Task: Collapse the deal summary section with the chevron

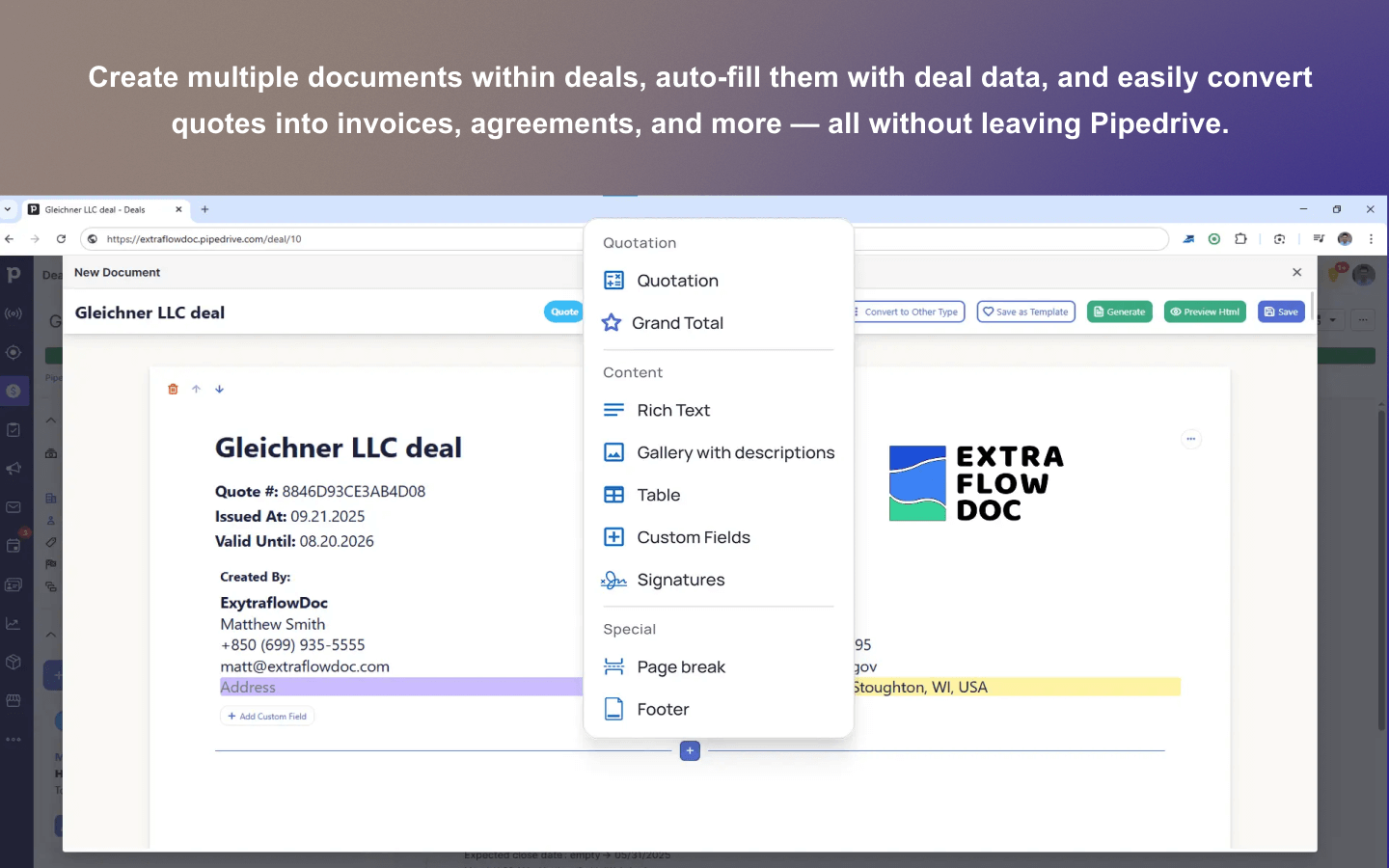Action: (x=50, y=420)
